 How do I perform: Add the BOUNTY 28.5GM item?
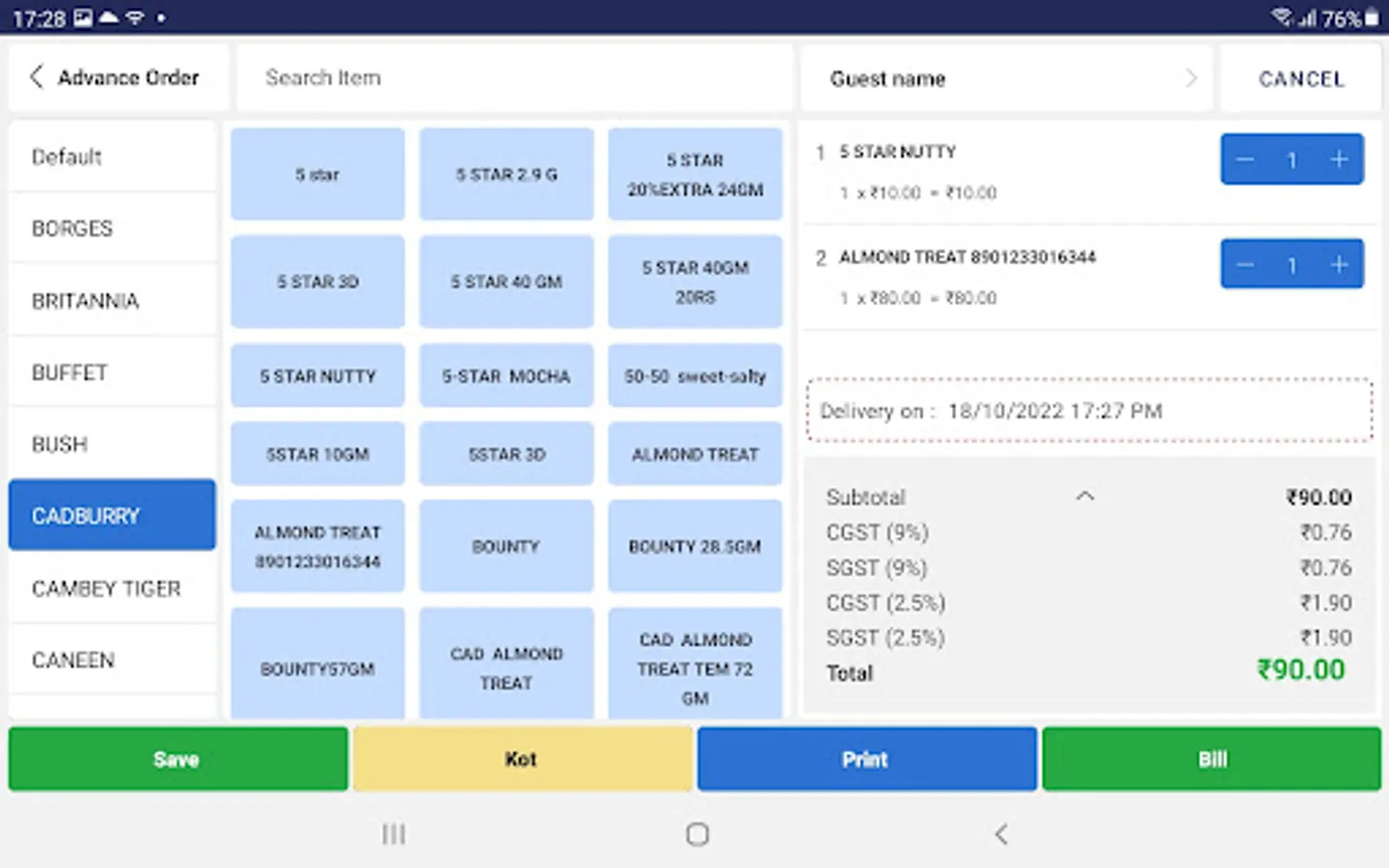(695, 546)
